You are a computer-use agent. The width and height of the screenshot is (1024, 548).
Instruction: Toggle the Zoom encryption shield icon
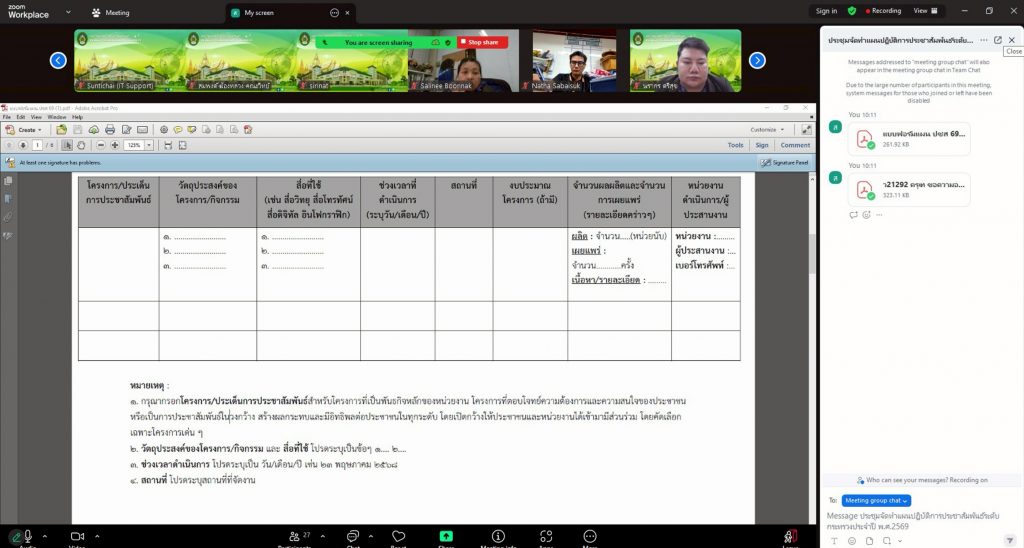(852, 11)
